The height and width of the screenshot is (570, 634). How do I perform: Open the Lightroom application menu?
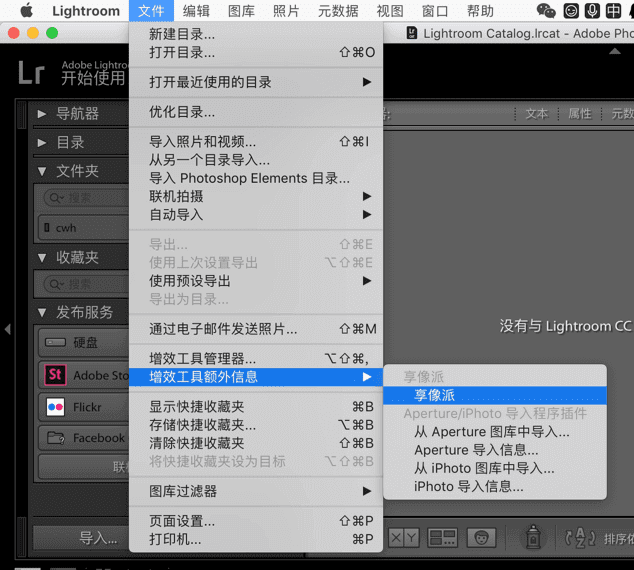[86, 11]
